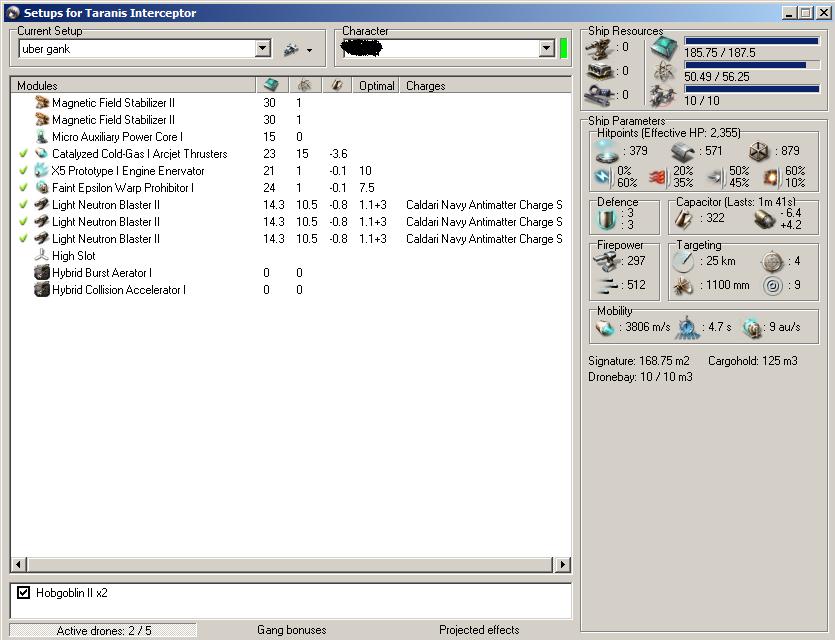This screenshot has width=835, height=640.
Task: Expand the small arrow beside ship icon
Action: 309,51
